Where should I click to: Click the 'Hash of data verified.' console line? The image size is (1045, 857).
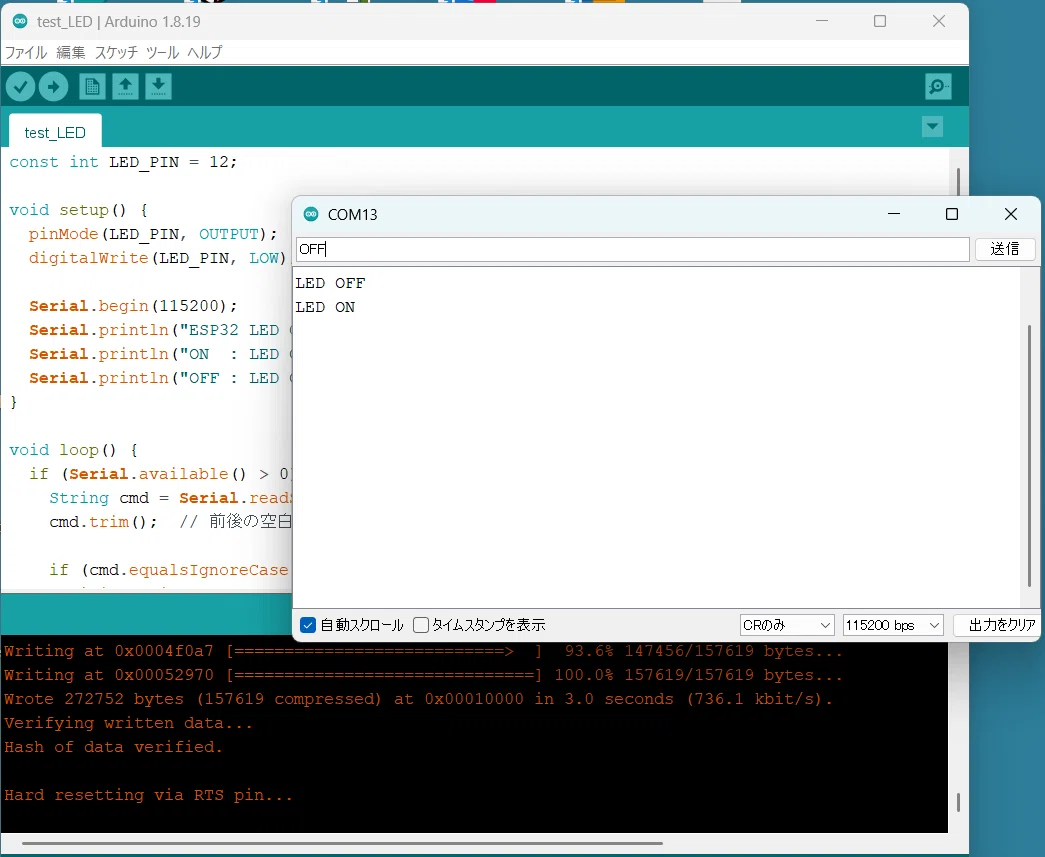click(113, 747)
